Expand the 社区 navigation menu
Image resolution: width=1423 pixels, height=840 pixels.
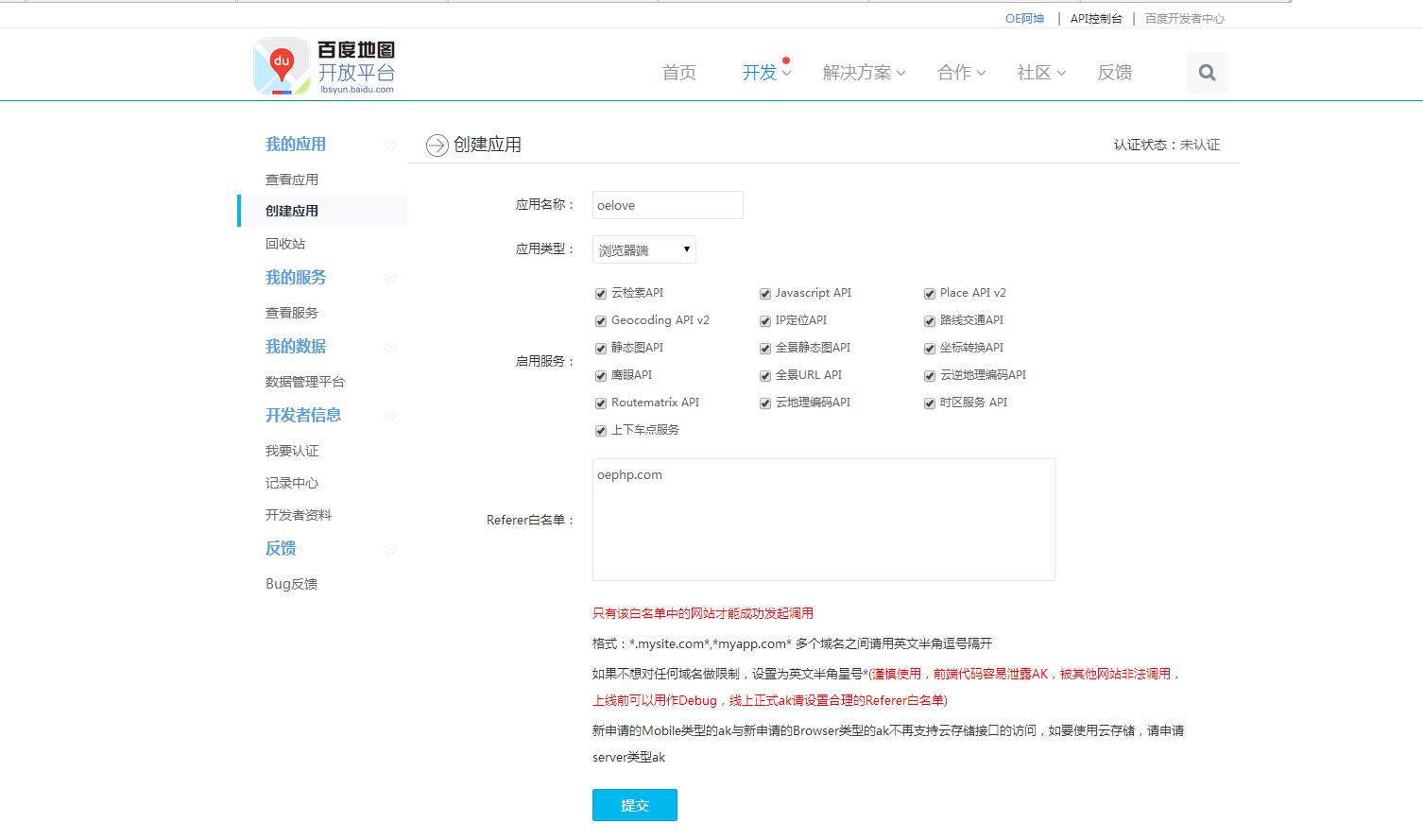[1041, 73]
